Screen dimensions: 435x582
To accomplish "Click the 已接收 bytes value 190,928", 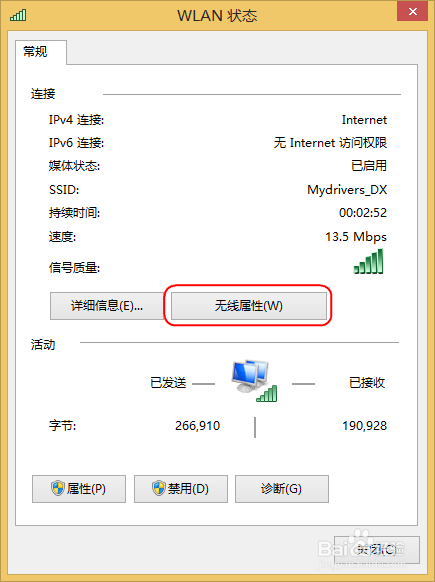I will 364,426.
